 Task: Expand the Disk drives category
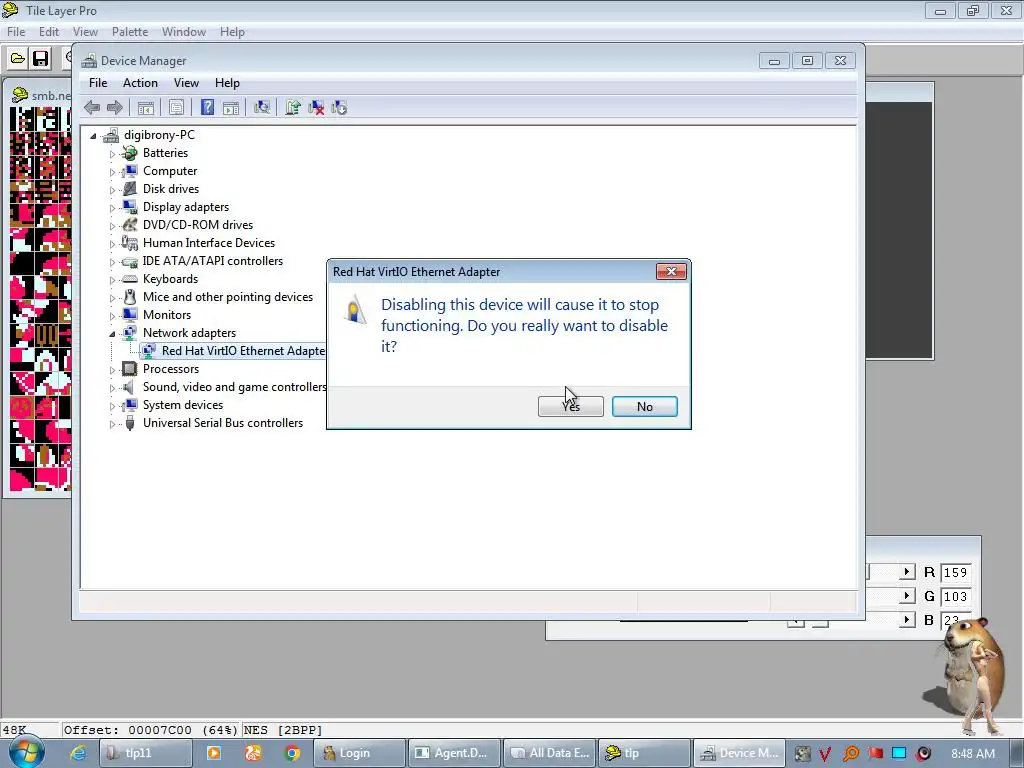tap(112, 189)
